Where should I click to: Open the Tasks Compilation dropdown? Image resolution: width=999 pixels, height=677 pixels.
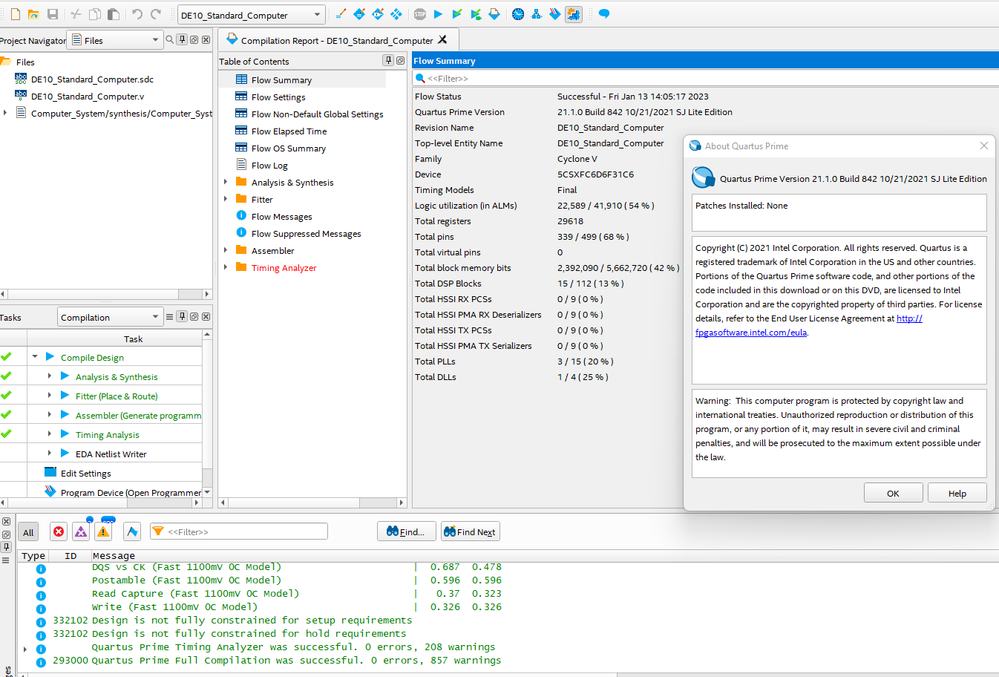(x=108, y=317)
